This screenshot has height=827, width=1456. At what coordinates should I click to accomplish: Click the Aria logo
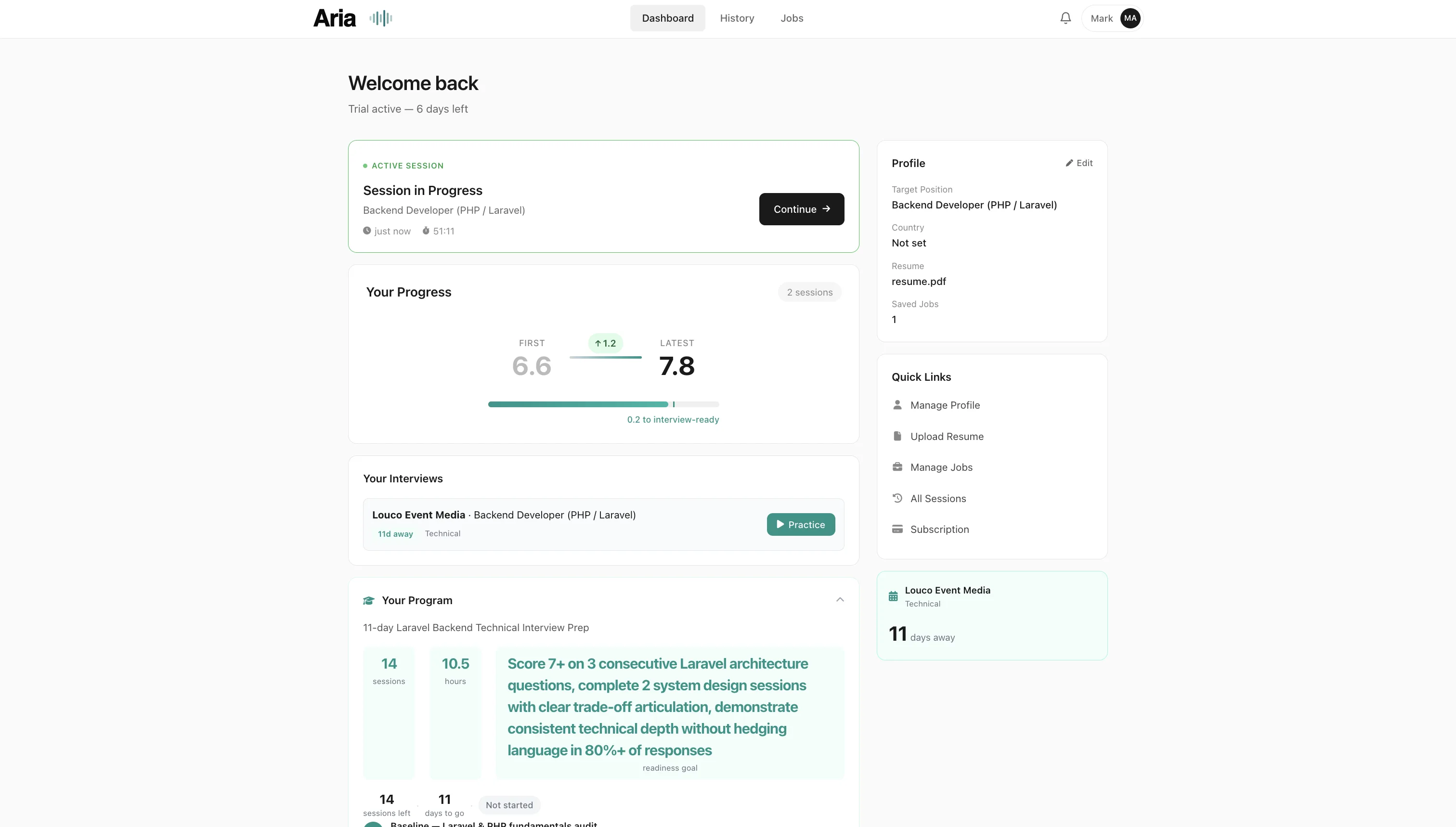pyautogui.click(x=334, y=18)
